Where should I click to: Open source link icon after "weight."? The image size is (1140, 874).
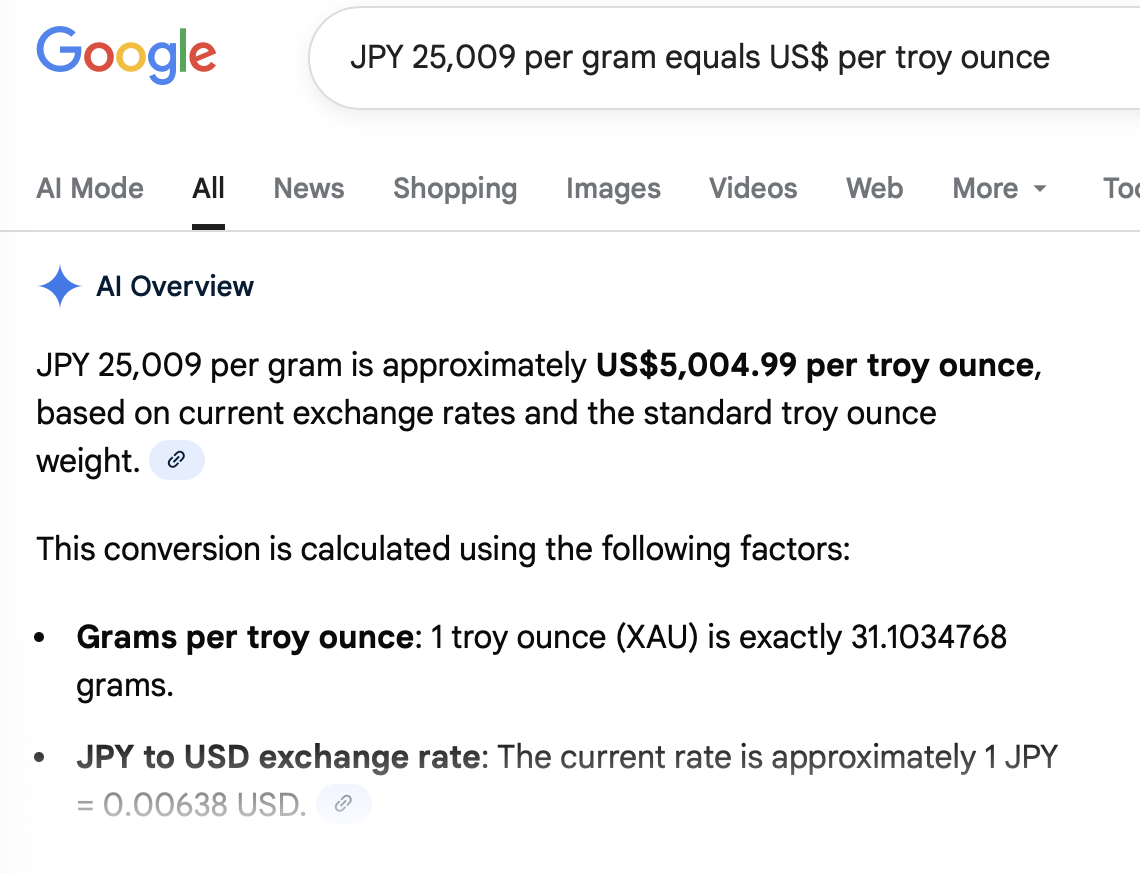click(x=177, y=461)
